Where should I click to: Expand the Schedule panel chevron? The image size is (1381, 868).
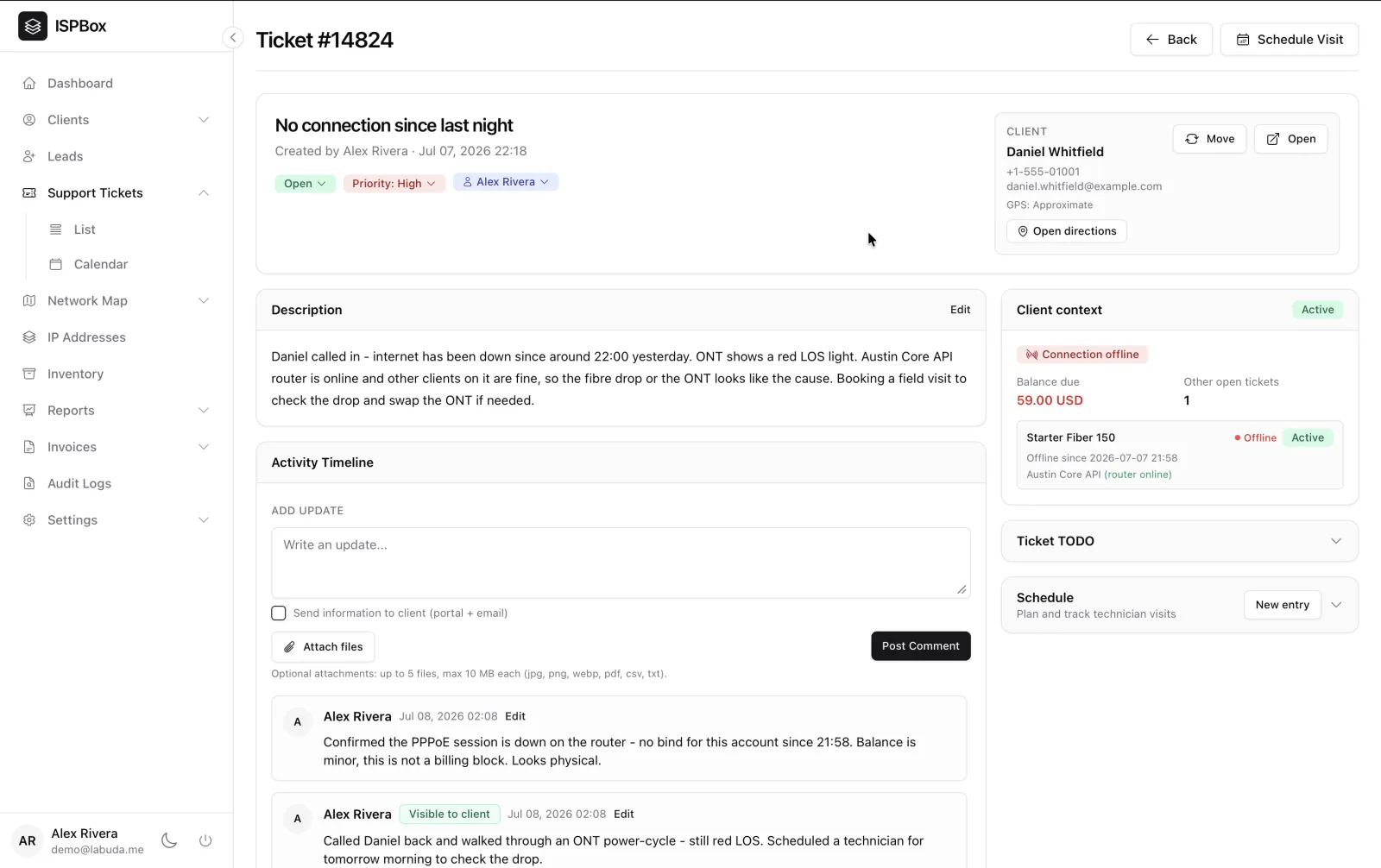point(1336,605)
